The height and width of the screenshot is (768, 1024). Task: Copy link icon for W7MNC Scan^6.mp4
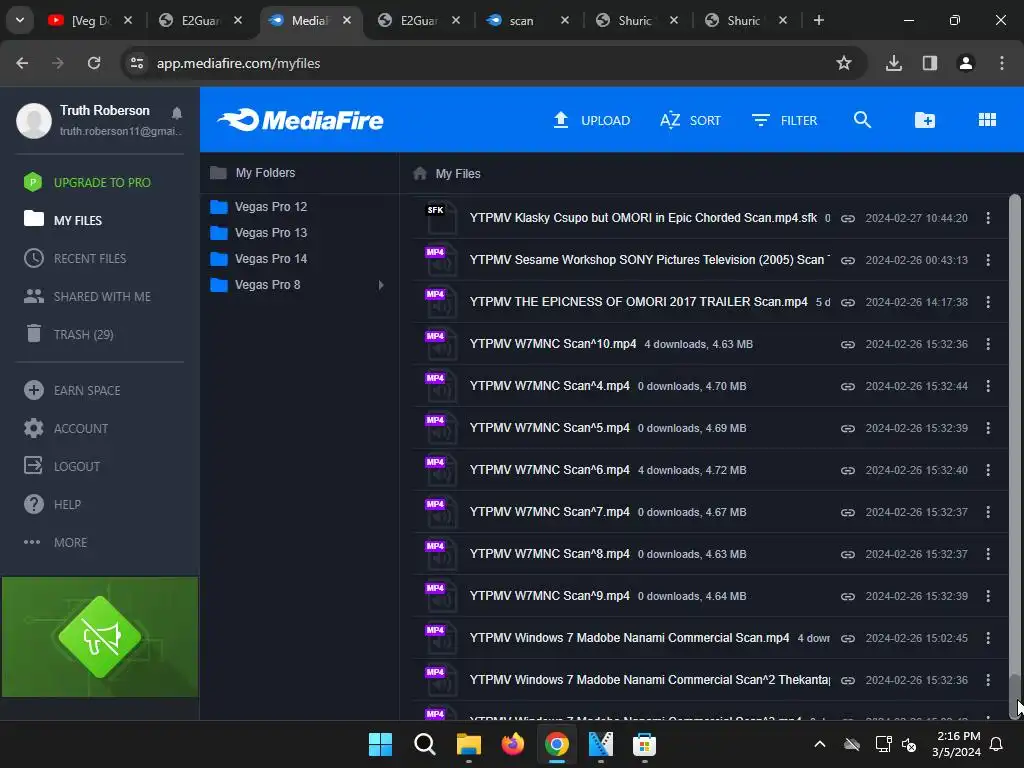click(848, 470)
